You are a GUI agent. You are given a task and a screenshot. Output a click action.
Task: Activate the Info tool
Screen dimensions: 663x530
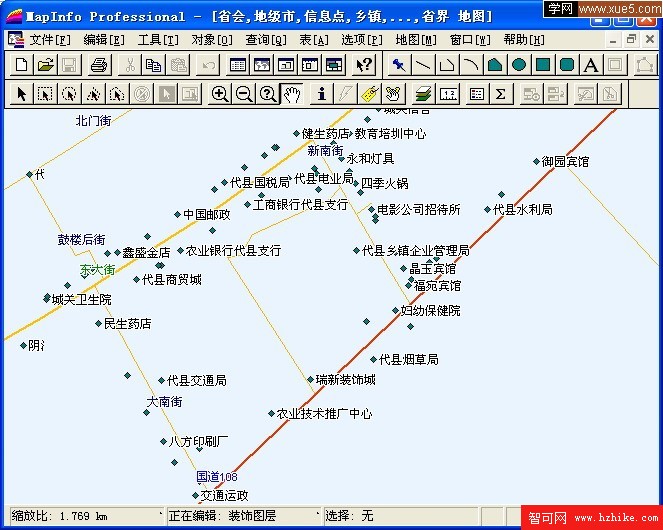322,93
